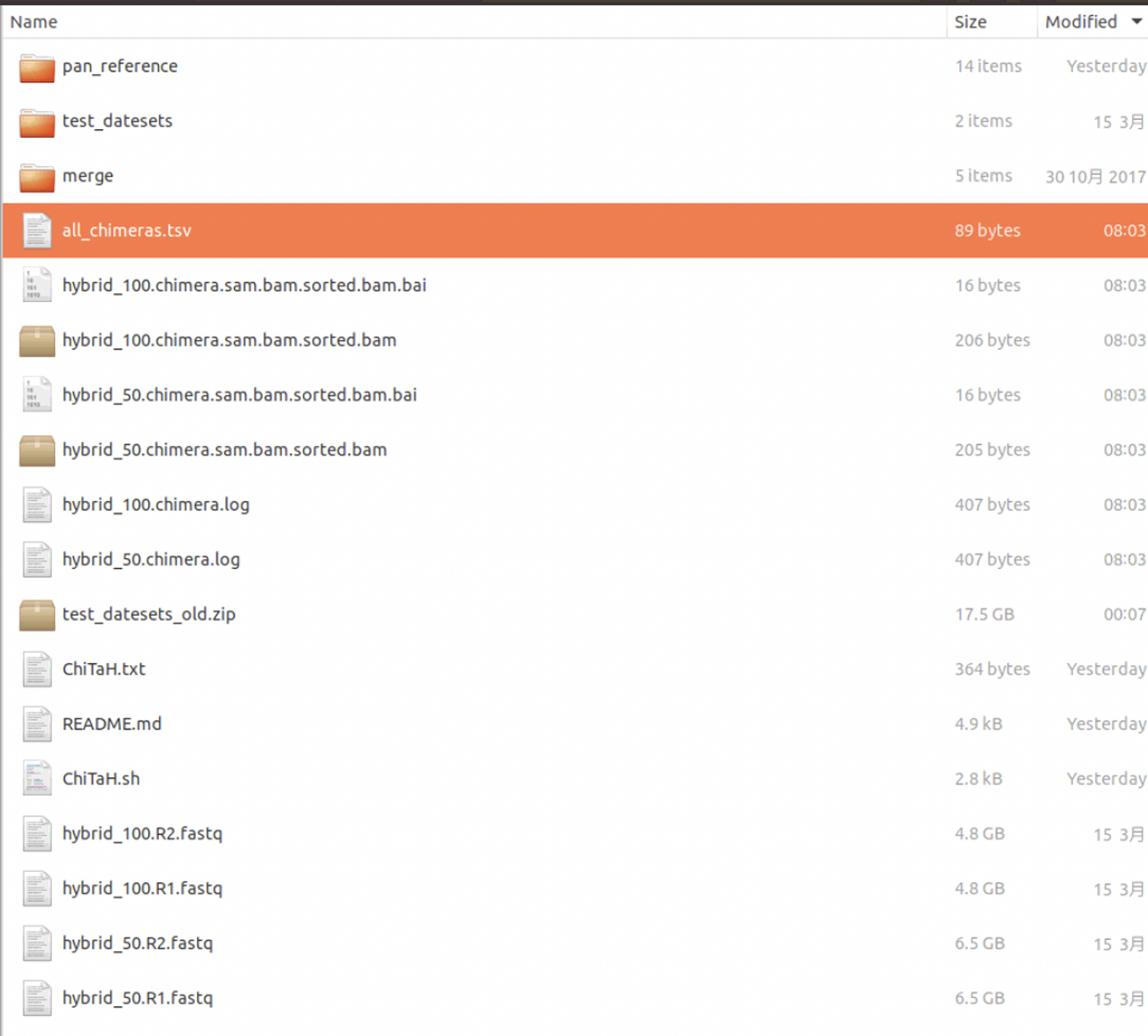Screen dimensions: 1148x1036
Task: Select hybrid_100.chimera.sam.bam.sorted.bam file name
Action: 230,340
